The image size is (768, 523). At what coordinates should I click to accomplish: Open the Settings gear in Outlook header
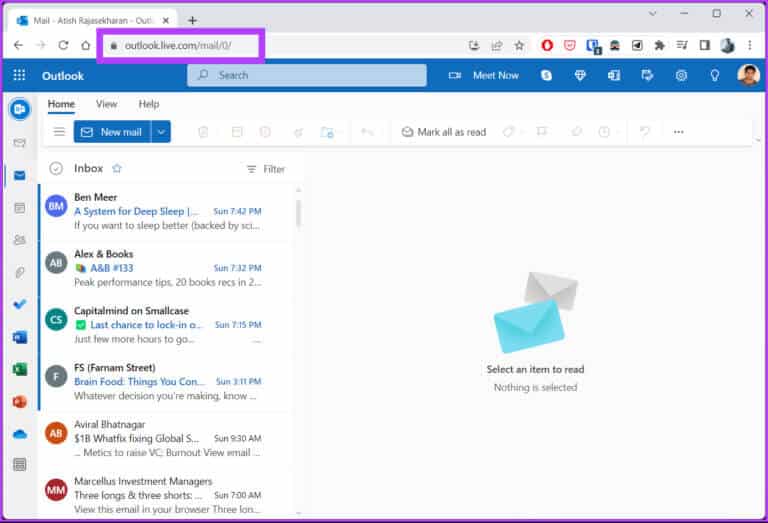click(681, 75)
